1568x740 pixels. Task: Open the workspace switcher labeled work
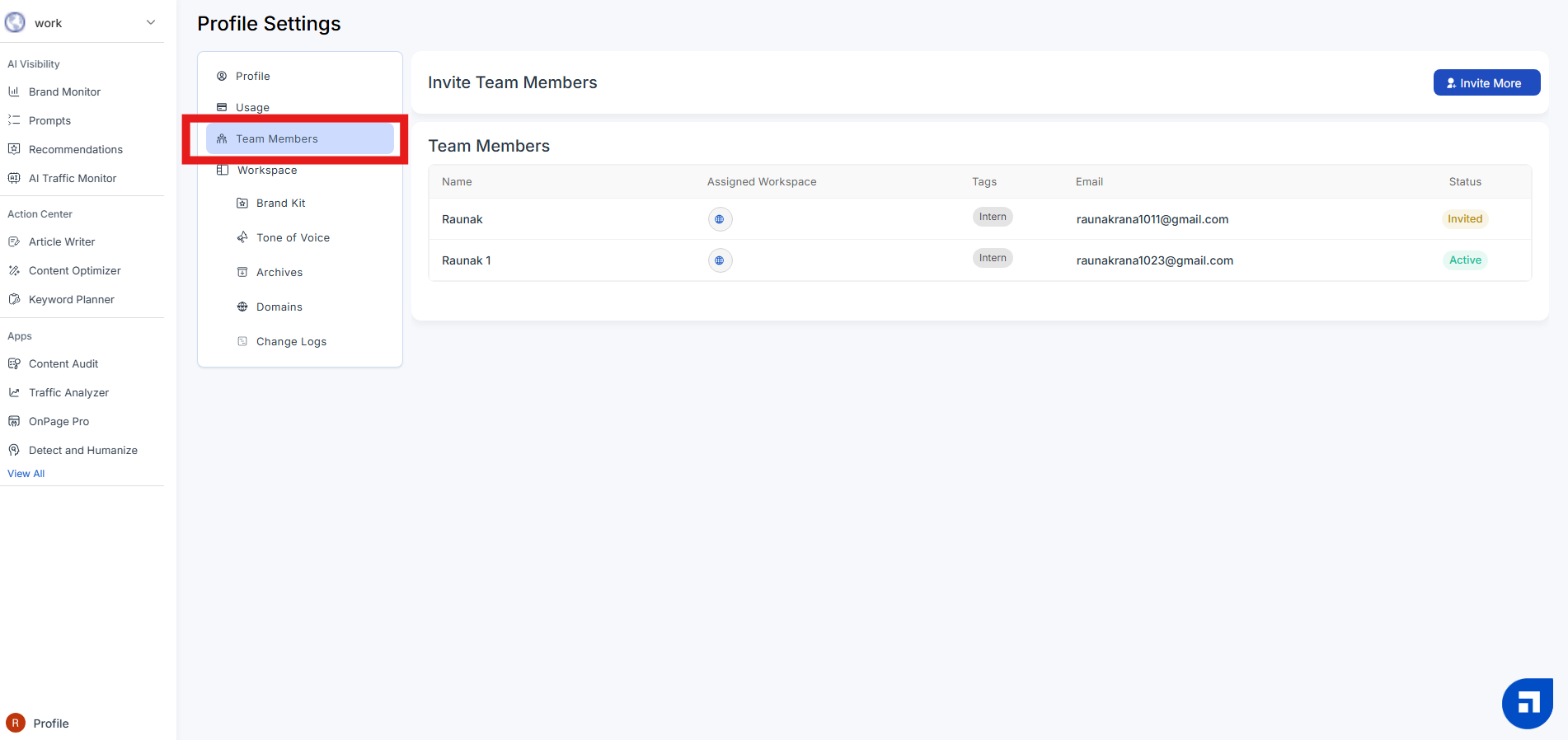click(x=49, y=23)
